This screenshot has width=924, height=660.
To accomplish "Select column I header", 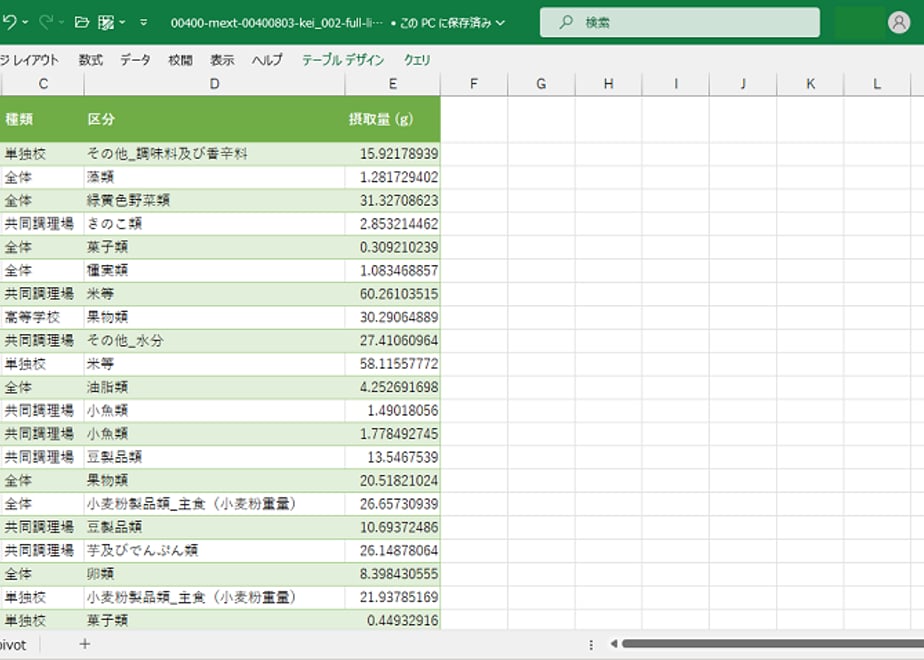I will click(675, 84).
